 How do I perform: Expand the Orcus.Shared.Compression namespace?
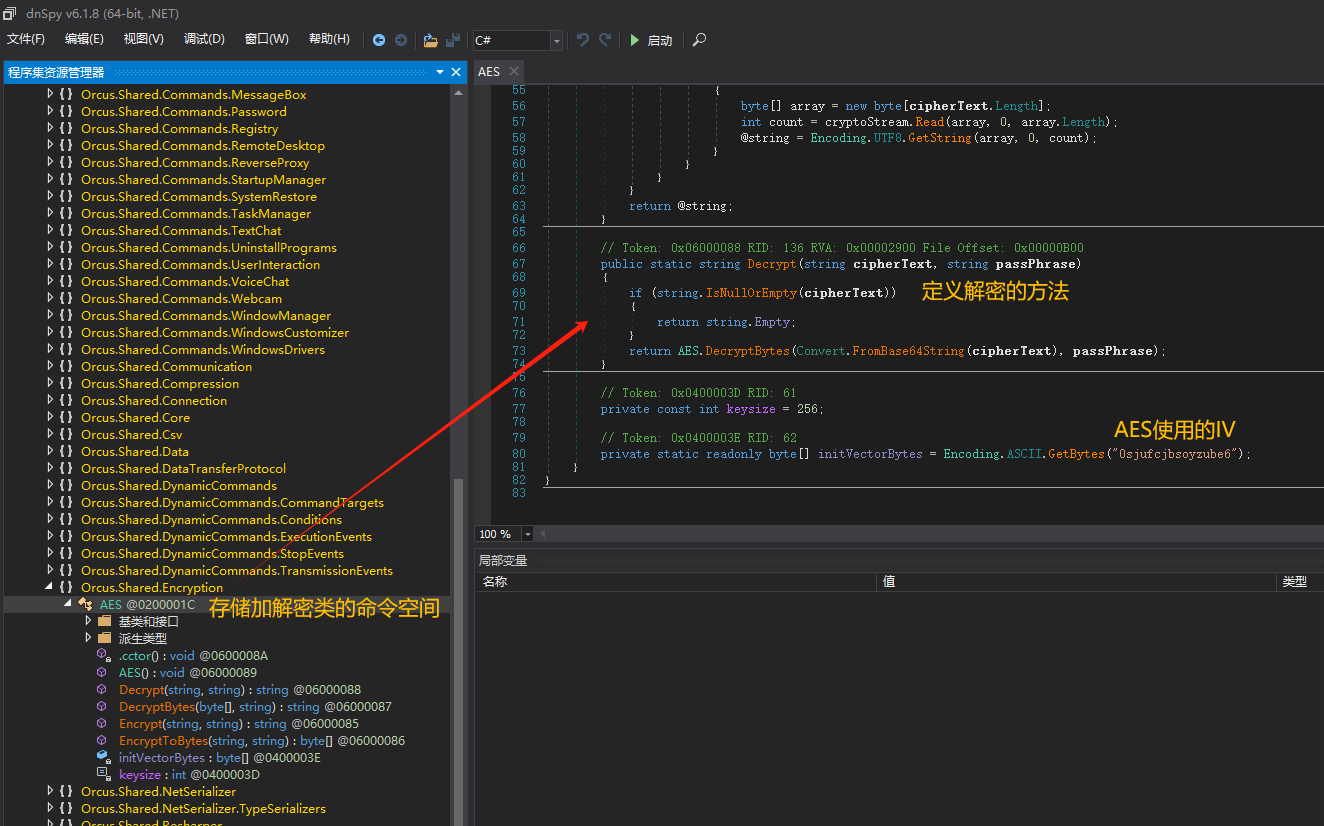(x=50, y=383)
